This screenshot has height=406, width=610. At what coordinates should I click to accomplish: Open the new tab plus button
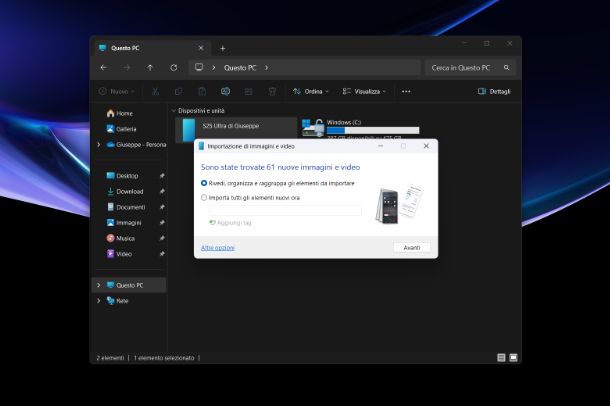[x=222, y=48]
